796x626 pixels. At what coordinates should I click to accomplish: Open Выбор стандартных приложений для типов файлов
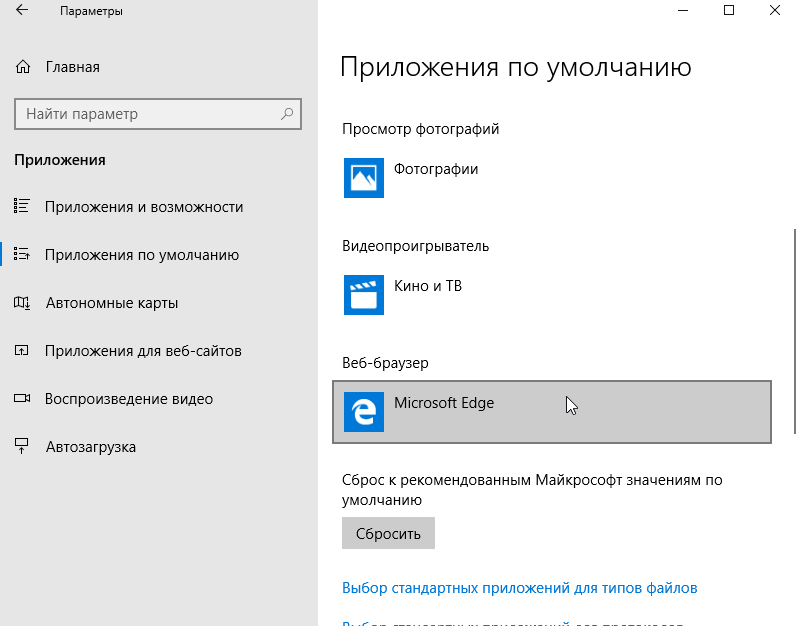(x=519, y=587)
